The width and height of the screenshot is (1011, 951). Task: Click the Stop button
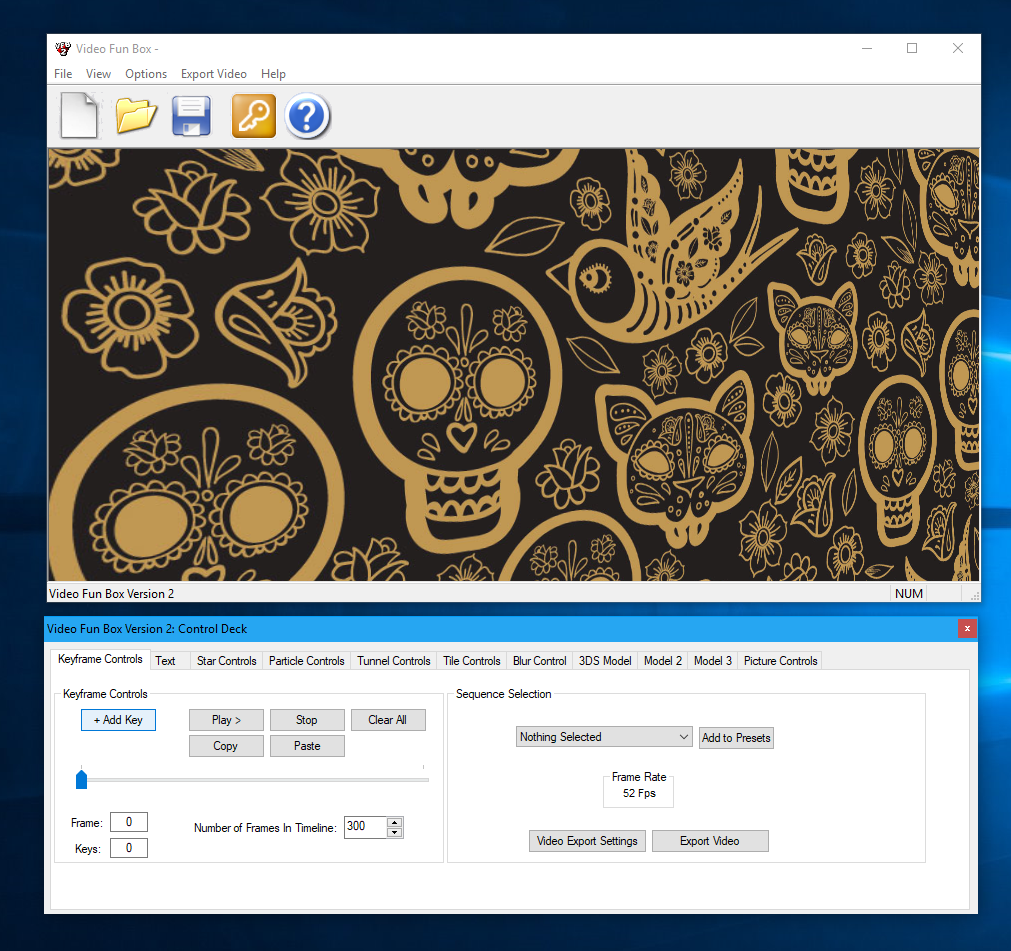point(307,720)
